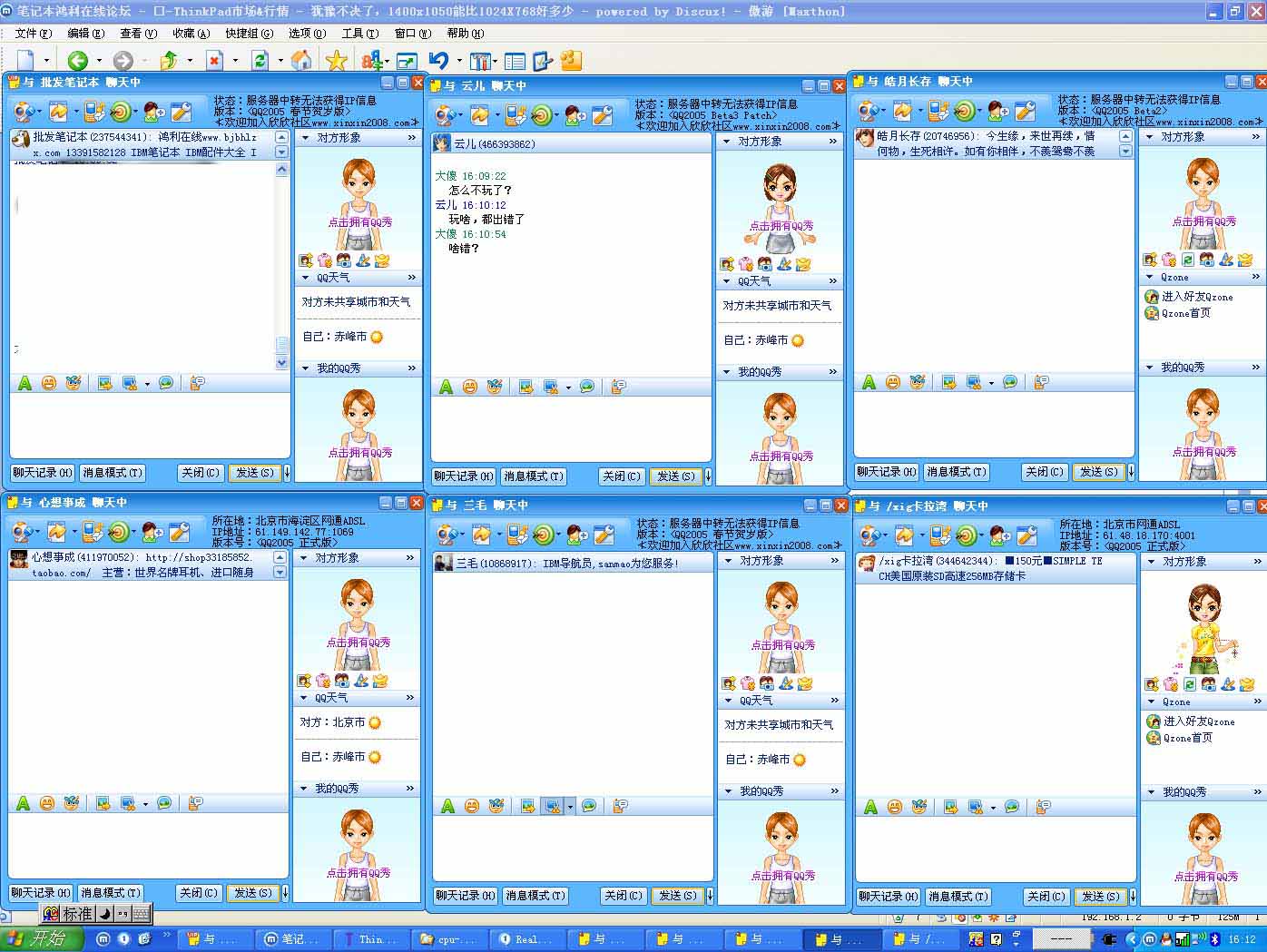Toggle 消息模式 in 批发笔记本 chat window
Screen dimensions: 1267x952
click(113, 473)
